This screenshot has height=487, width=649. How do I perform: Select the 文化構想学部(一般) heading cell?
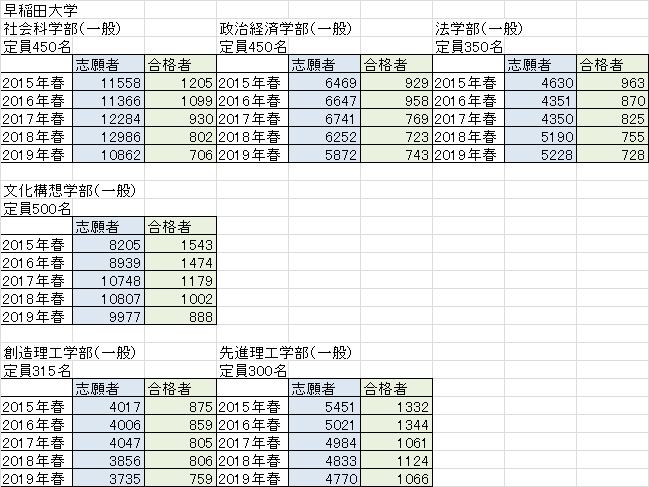[x=72, y=190]
